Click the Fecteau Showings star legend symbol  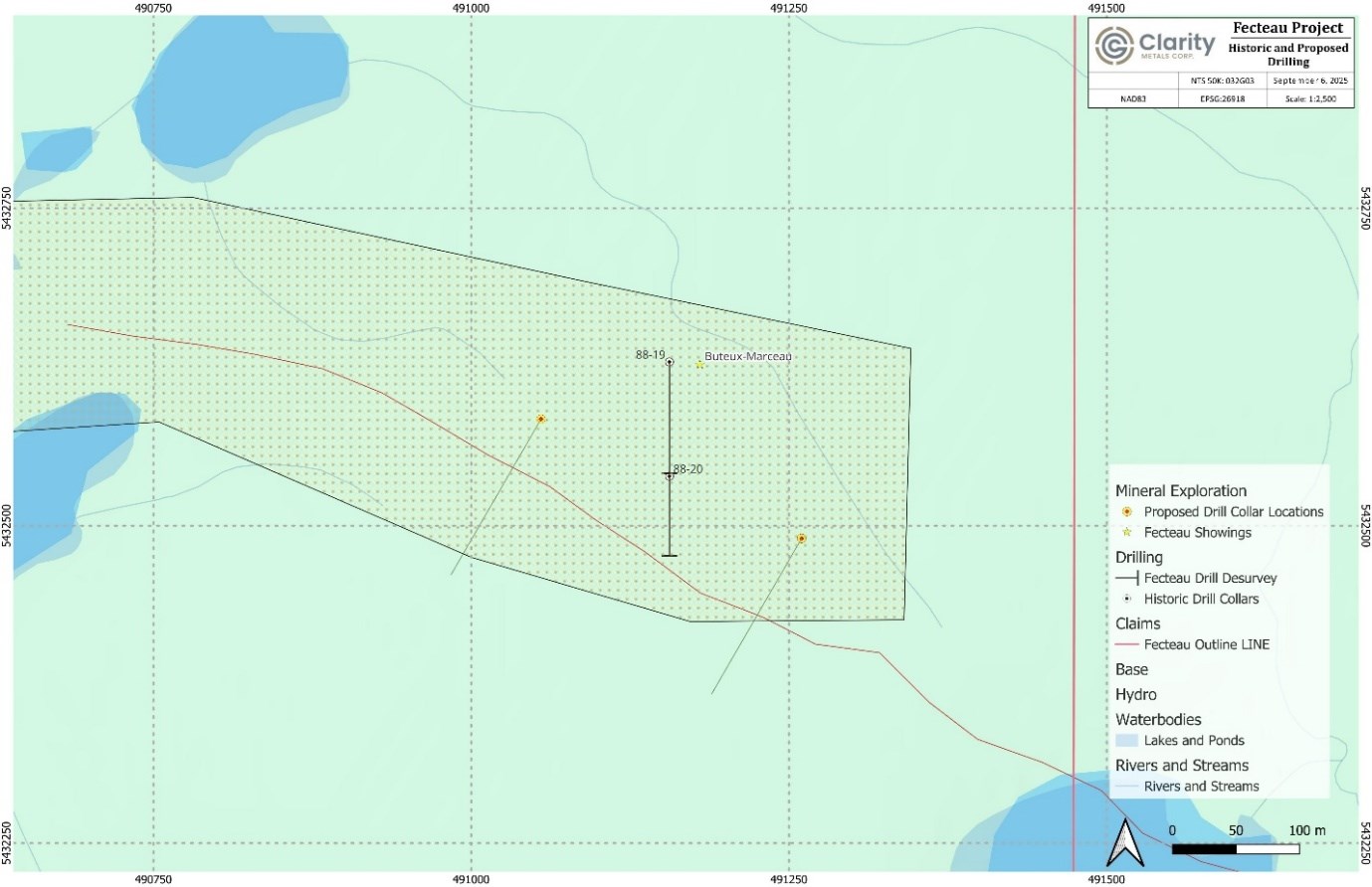(1126, 533)
